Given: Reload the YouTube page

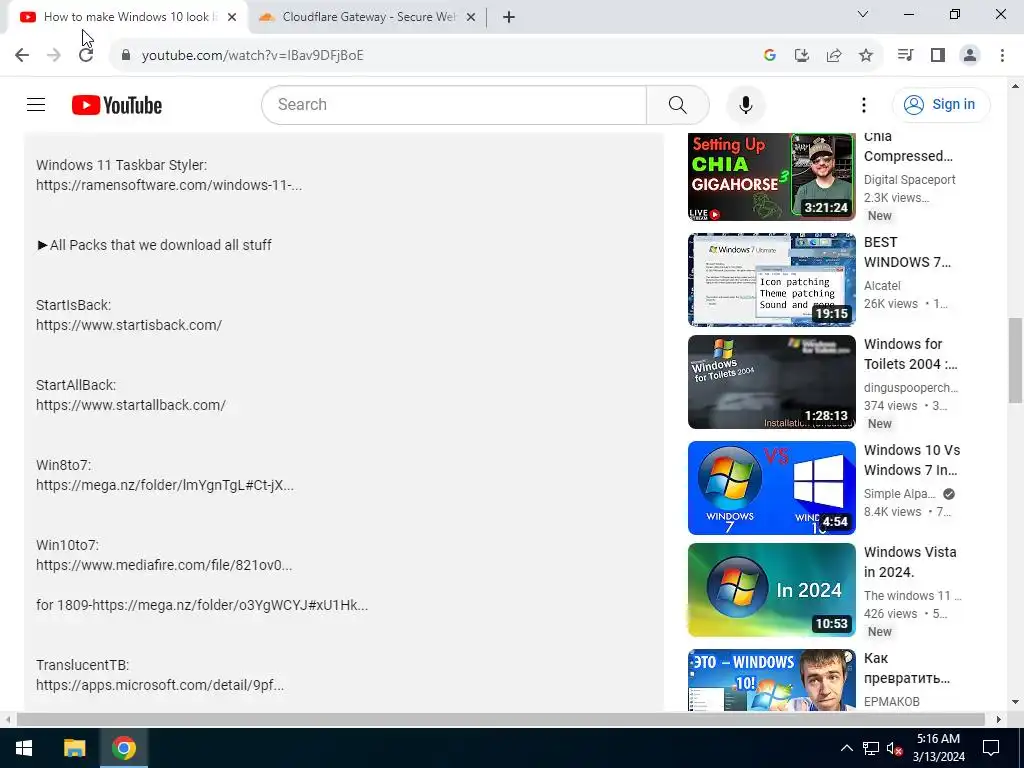Looking at the screenshot, I should click(x=86, y=55).
